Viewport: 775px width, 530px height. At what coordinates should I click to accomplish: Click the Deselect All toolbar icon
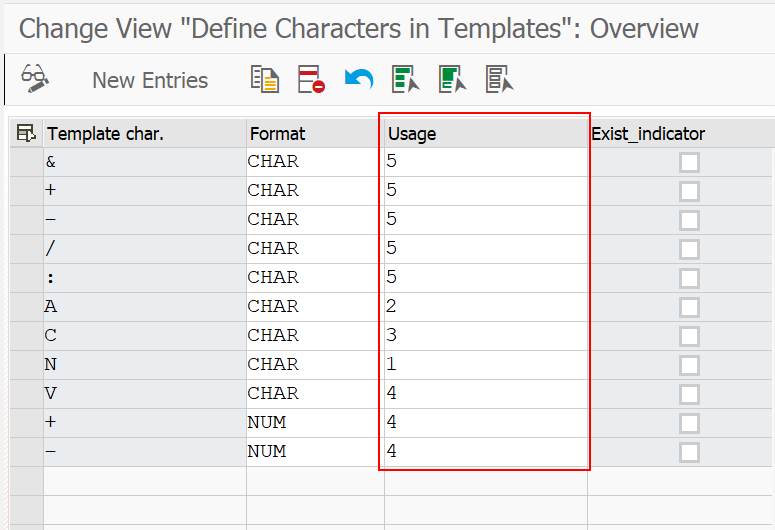click(499, 79)
